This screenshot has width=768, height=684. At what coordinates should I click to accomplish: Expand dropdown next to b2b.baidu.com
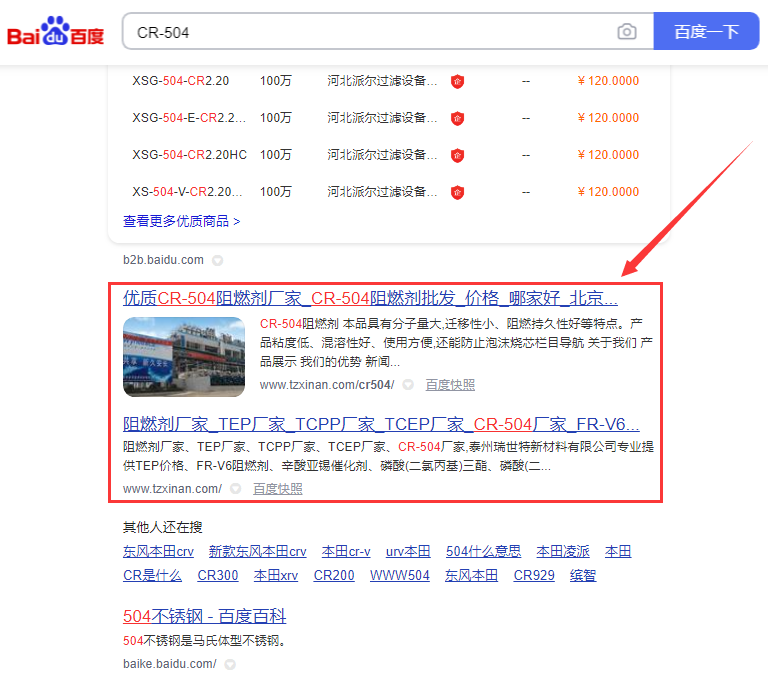[217, 260]
